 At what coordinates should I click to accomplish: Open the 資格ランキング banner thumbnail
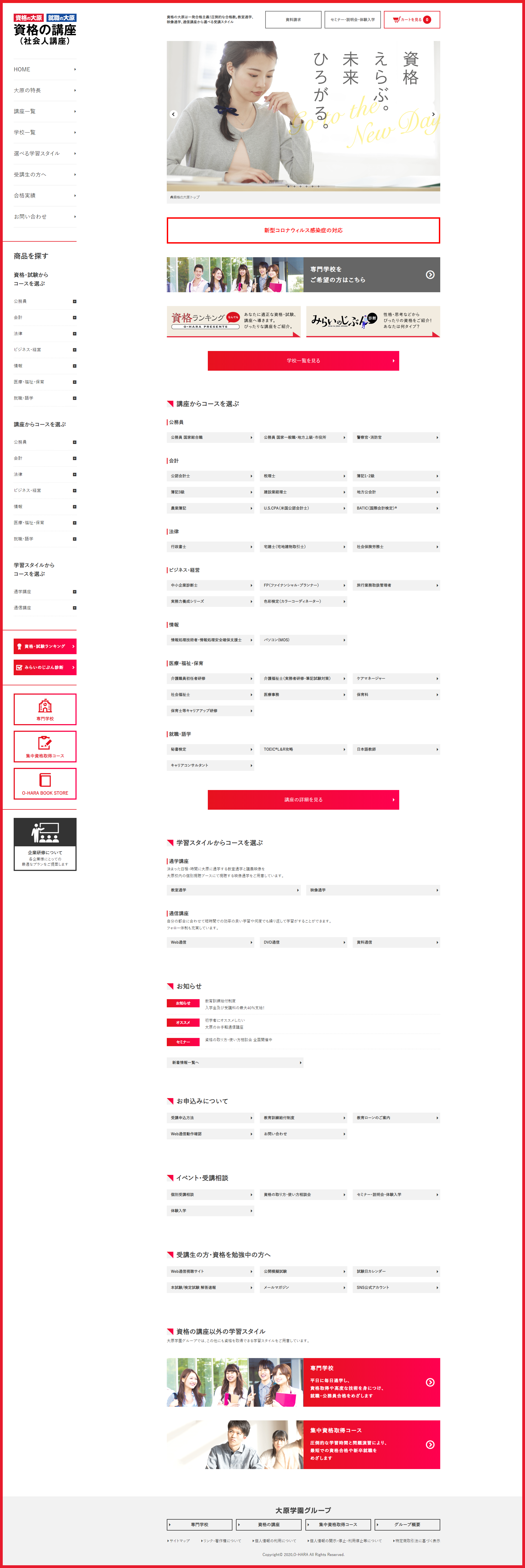[234, 321]
